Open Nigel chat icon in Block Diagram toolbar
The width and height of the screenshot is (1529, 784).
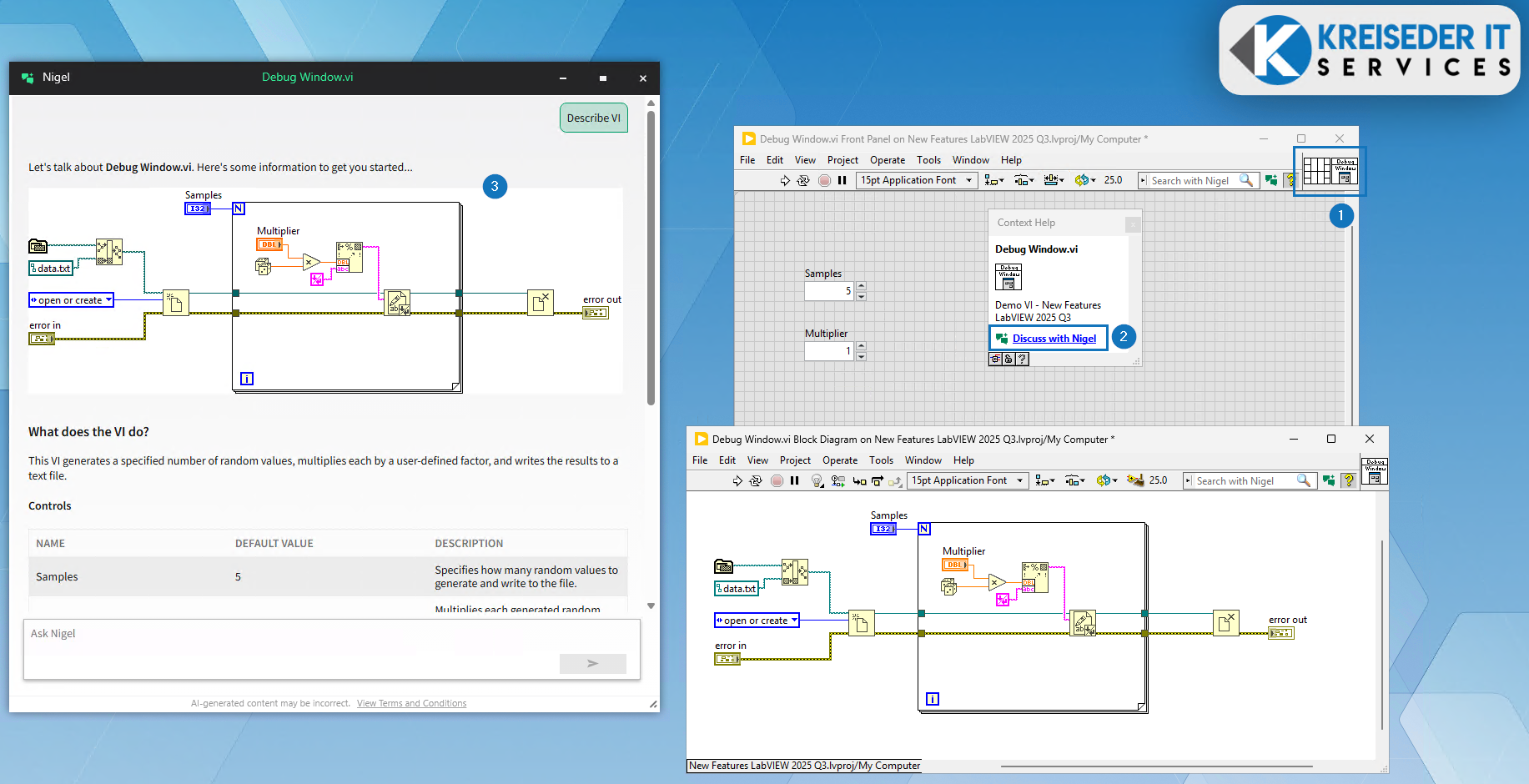1329,480
